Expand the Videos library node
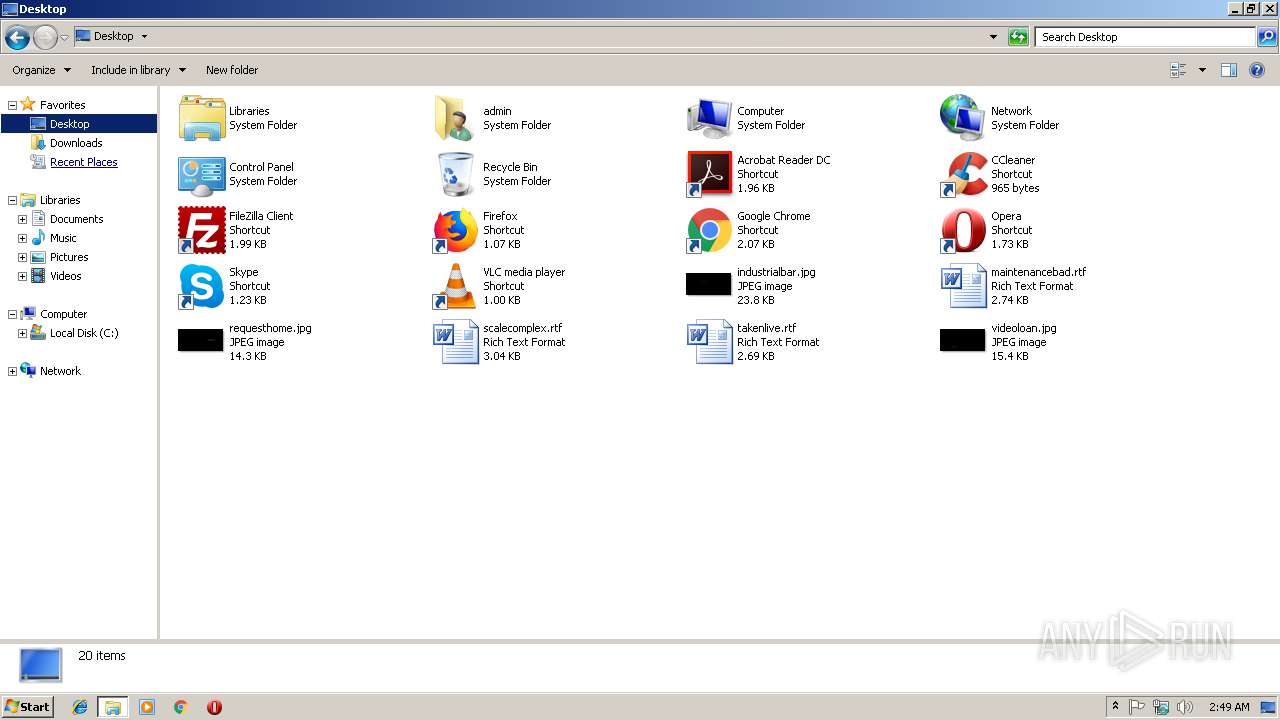Screen dimensions: 1280x720 tap(22, 277)
